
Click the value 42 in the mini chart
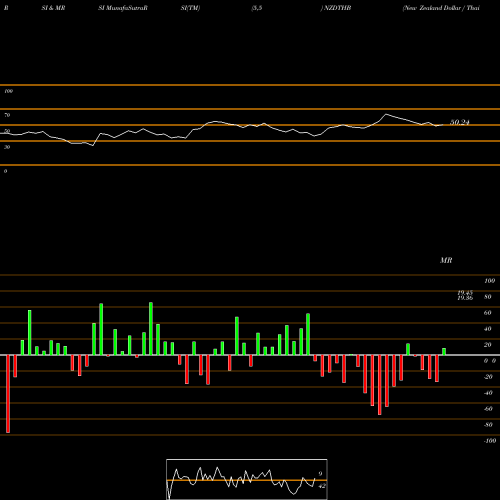click(322, 486)
